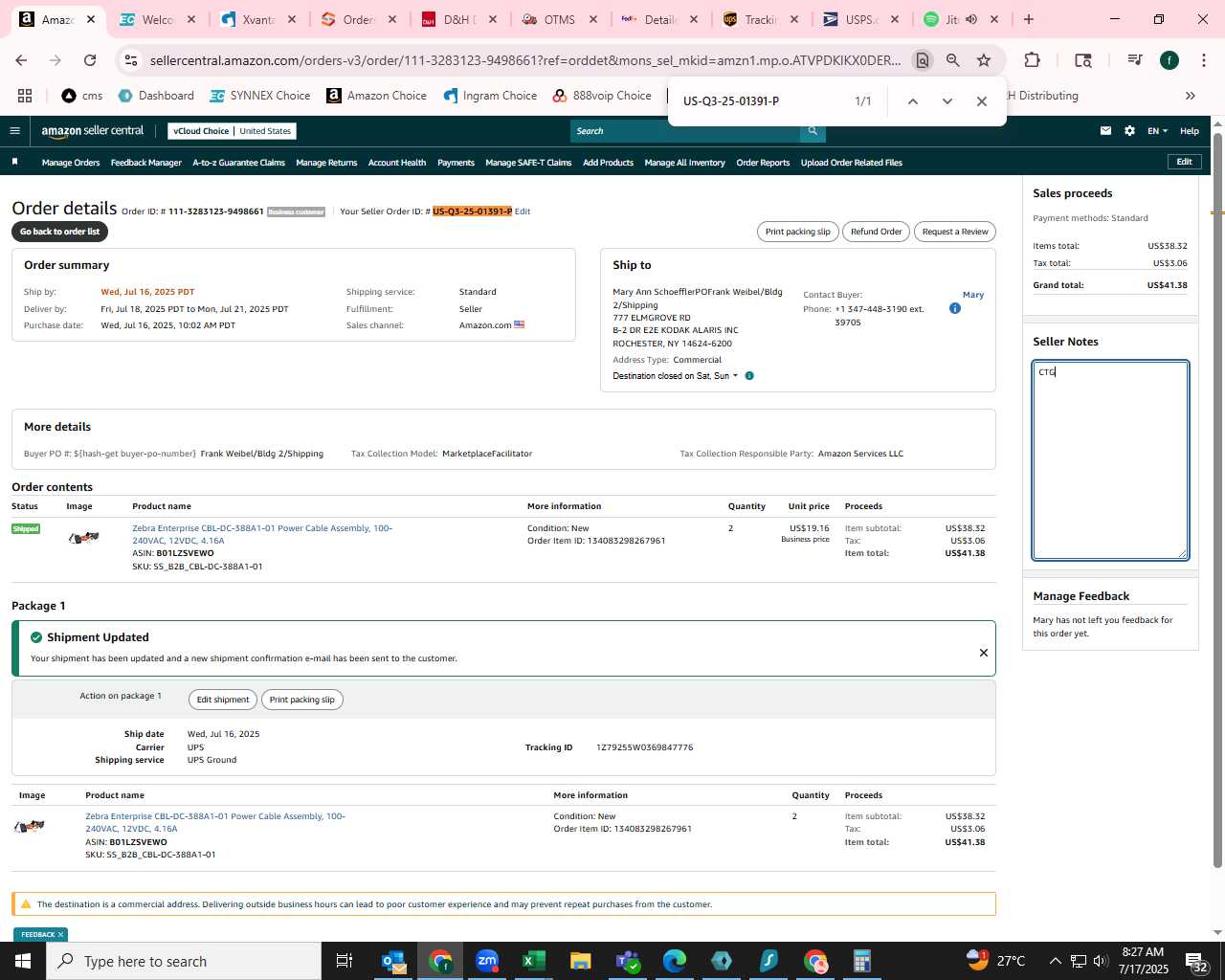
Task: Open Outlook from the taskbar
Action: coord(393,961)
